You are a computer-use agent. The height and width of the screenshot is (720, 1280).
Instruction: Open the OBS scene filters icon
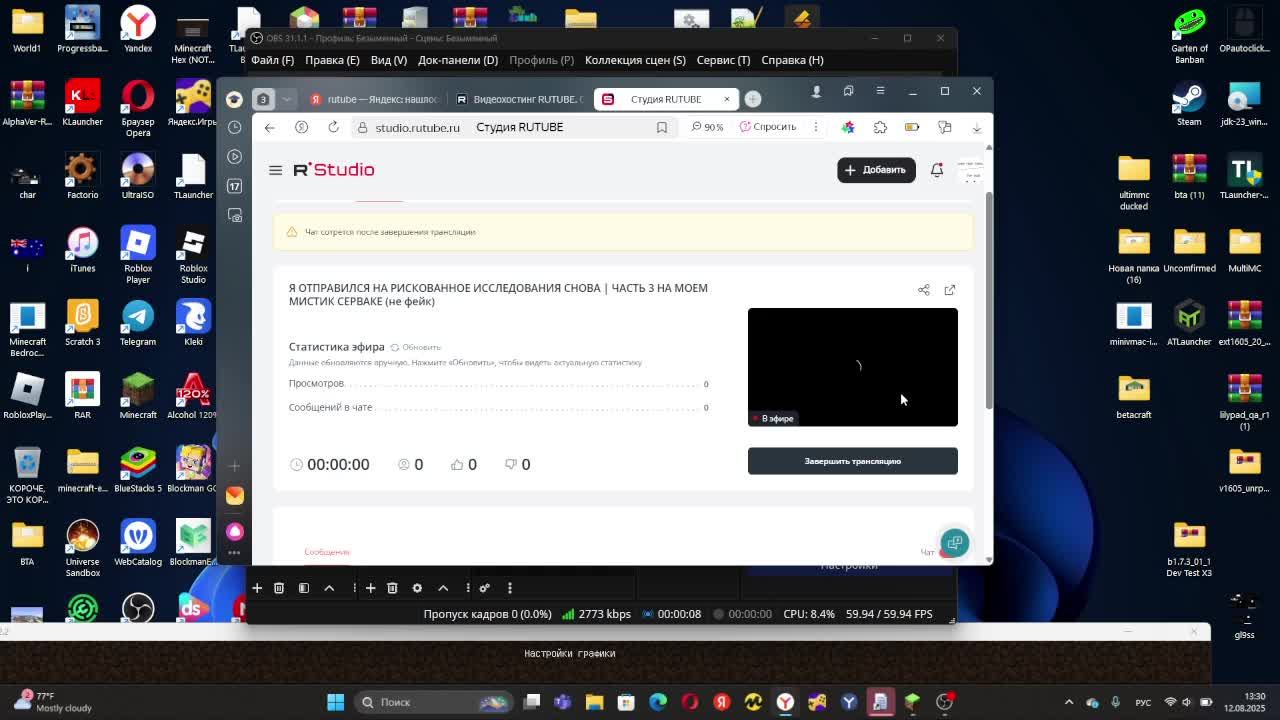coord(304,588)
